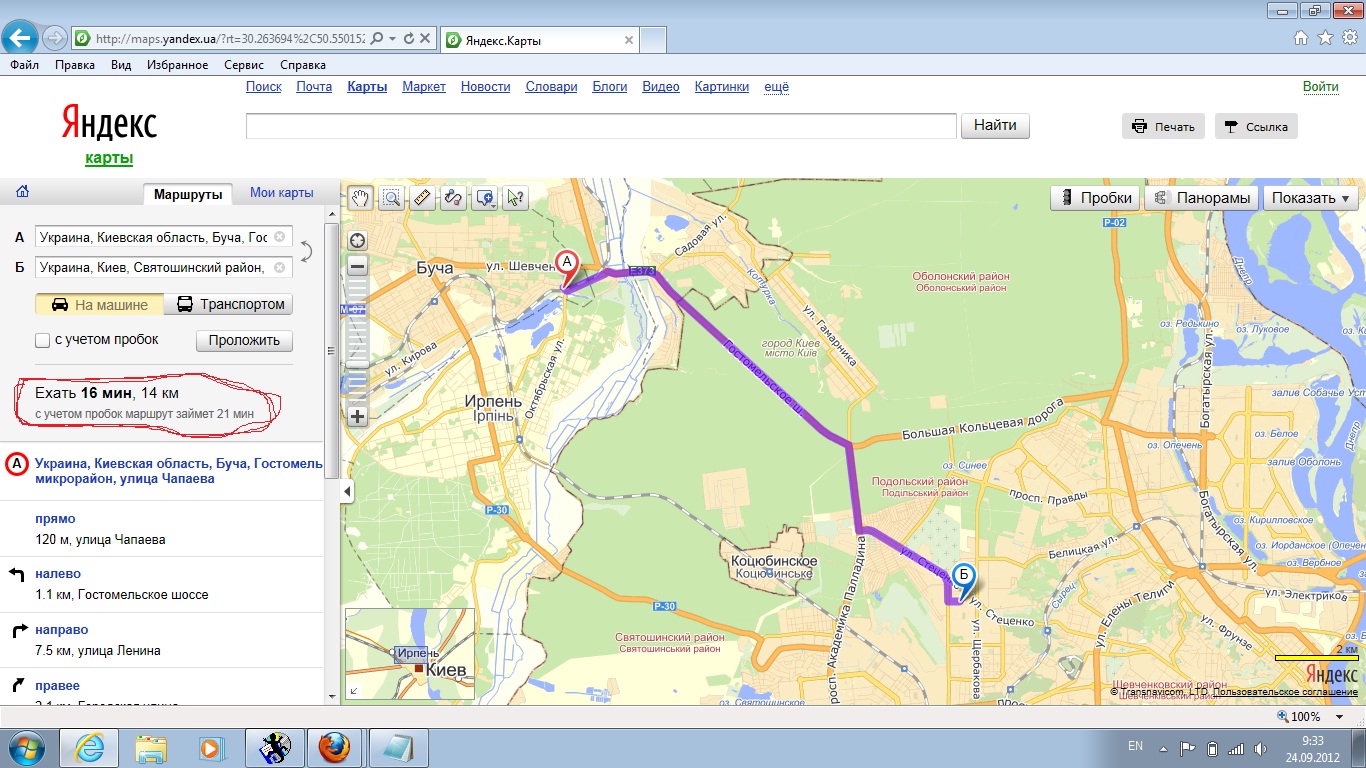Click the route drawing tool icon
Viewport: 1366px width, 768px height.
click(453, 198)
